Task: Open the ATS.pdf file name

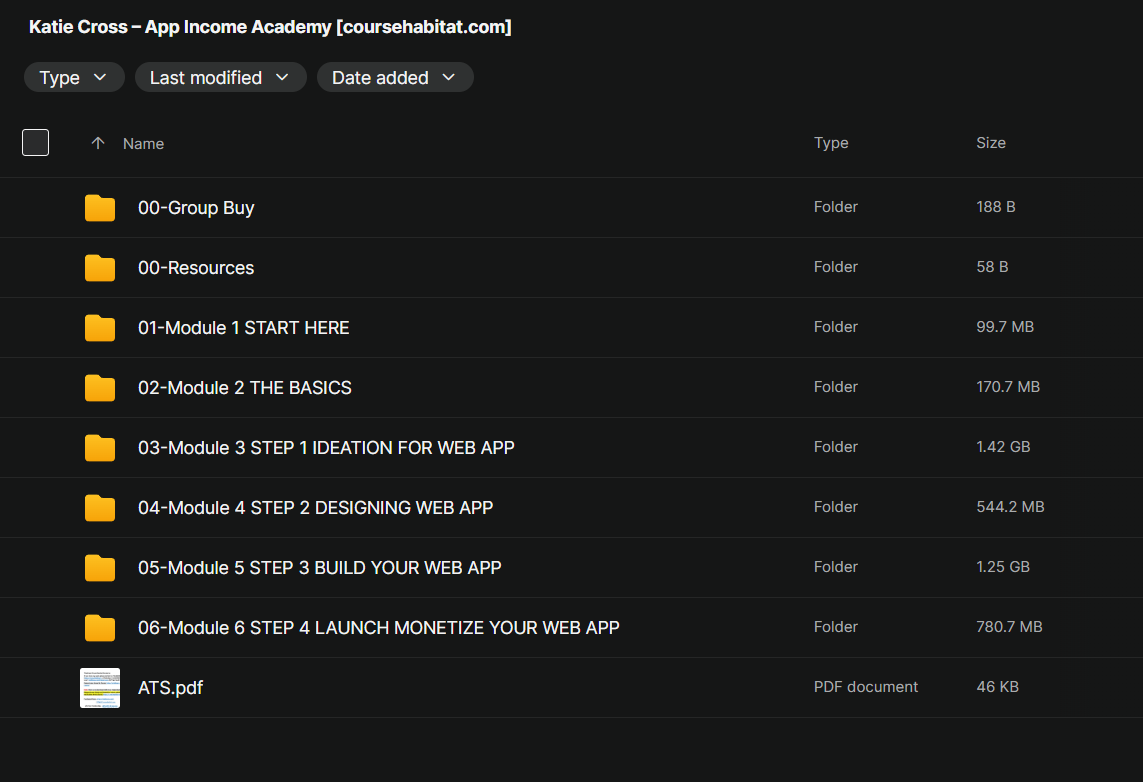Action: [x=171, y=688]
